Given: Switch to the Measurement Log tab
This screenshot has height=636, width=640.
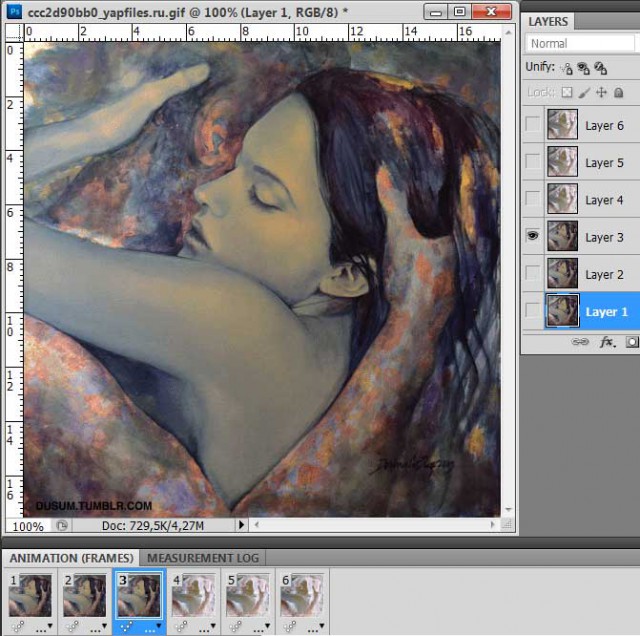Looking at the screenshot, I should [x=204, y=557].
